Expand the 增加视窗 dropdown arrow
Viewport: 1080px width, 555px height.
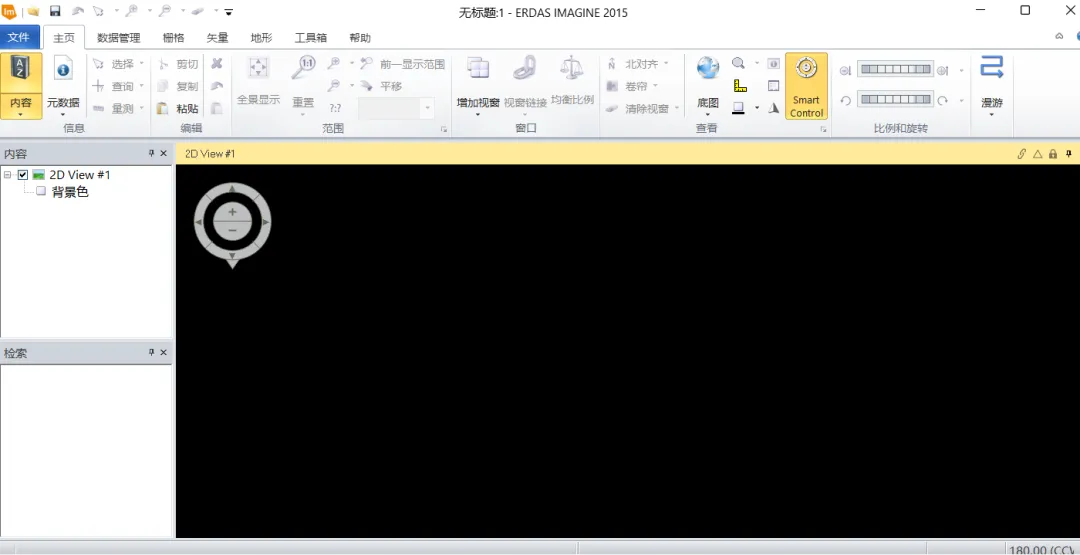pos(478,114)
